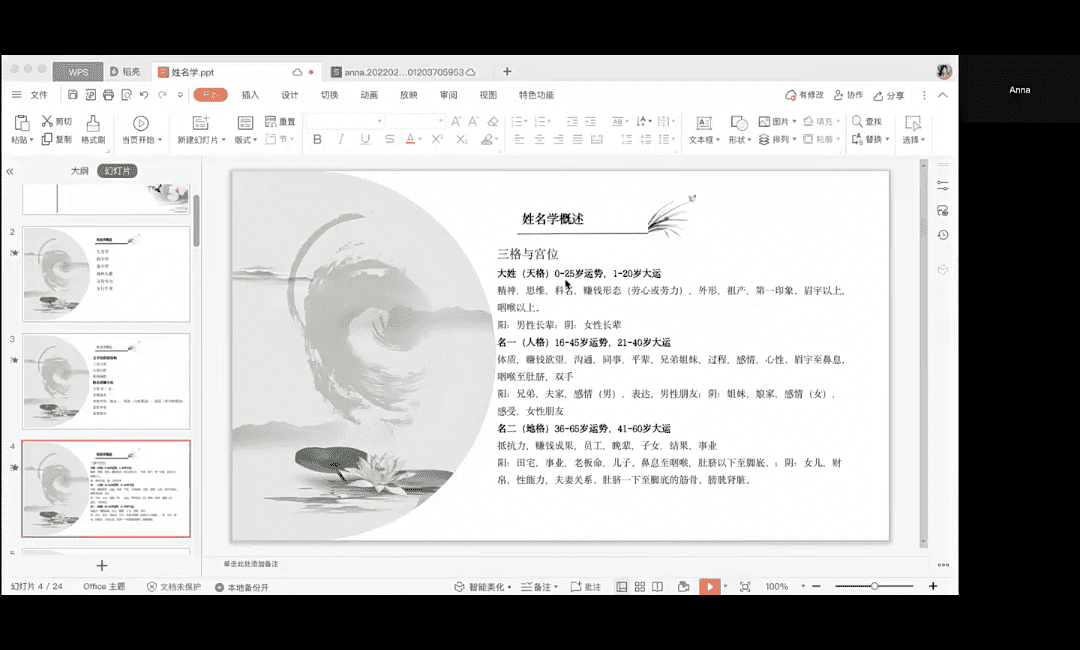Click the 分享 share button
This screenshot has width=1080, height=650.
pyautogui.click(x=889, y=95)
